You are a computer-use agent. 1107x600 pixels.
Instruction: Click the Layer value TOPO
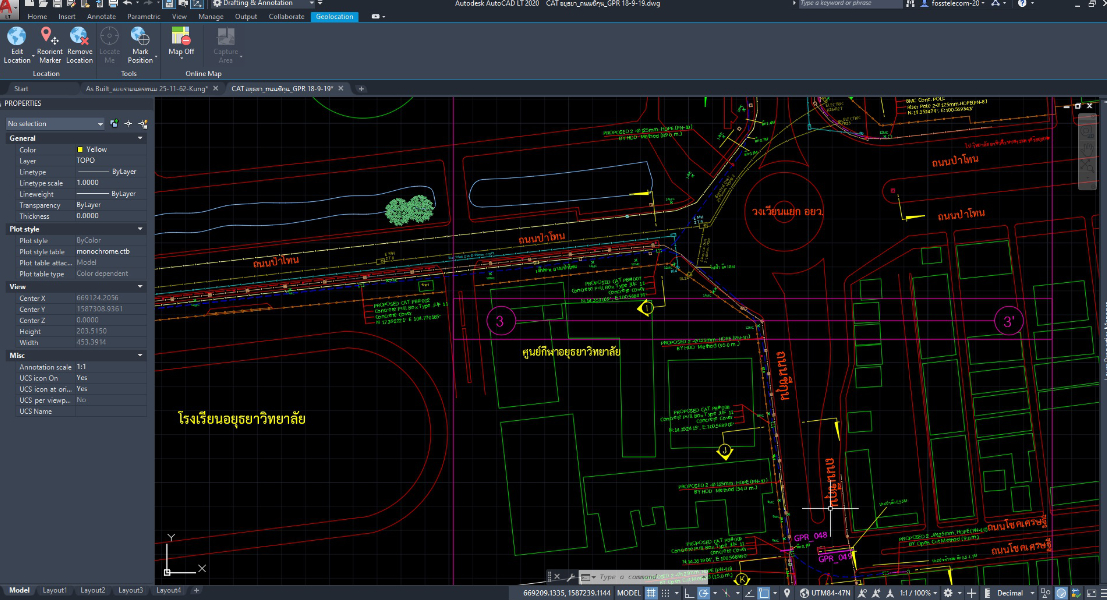tap(85, 161)
